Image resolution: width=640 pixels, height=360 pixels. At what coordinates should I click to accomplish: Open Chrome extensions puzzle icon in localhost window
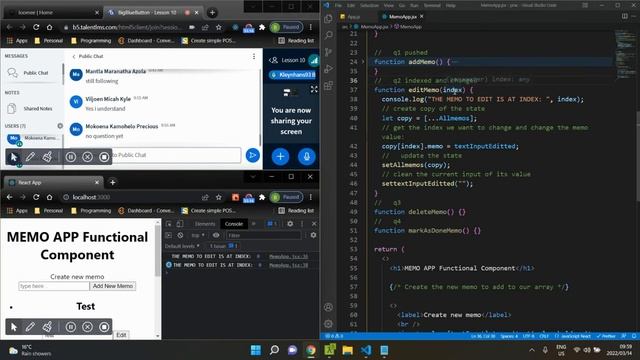point(262,197)
